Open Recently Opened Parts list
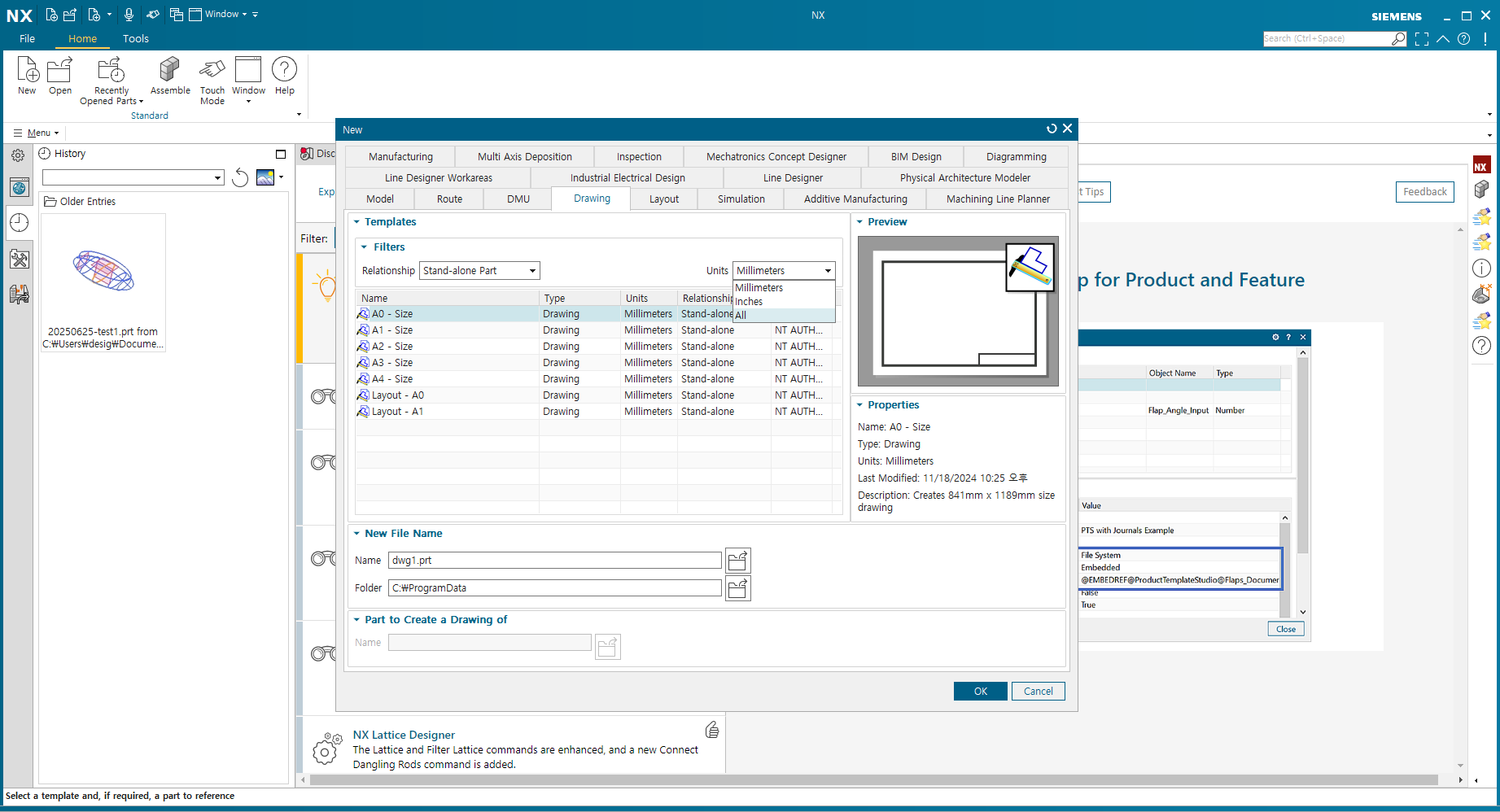Image resolution: width=1500 pixels, height=812 pixels. click(112, 81)
